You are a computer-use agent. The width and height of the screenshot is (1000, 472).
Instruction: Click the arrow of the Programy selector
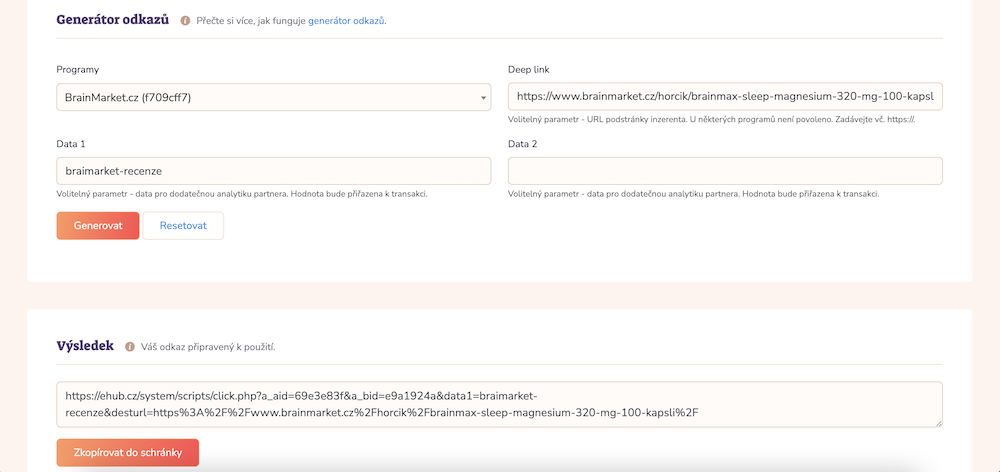(x=484, y=98)
